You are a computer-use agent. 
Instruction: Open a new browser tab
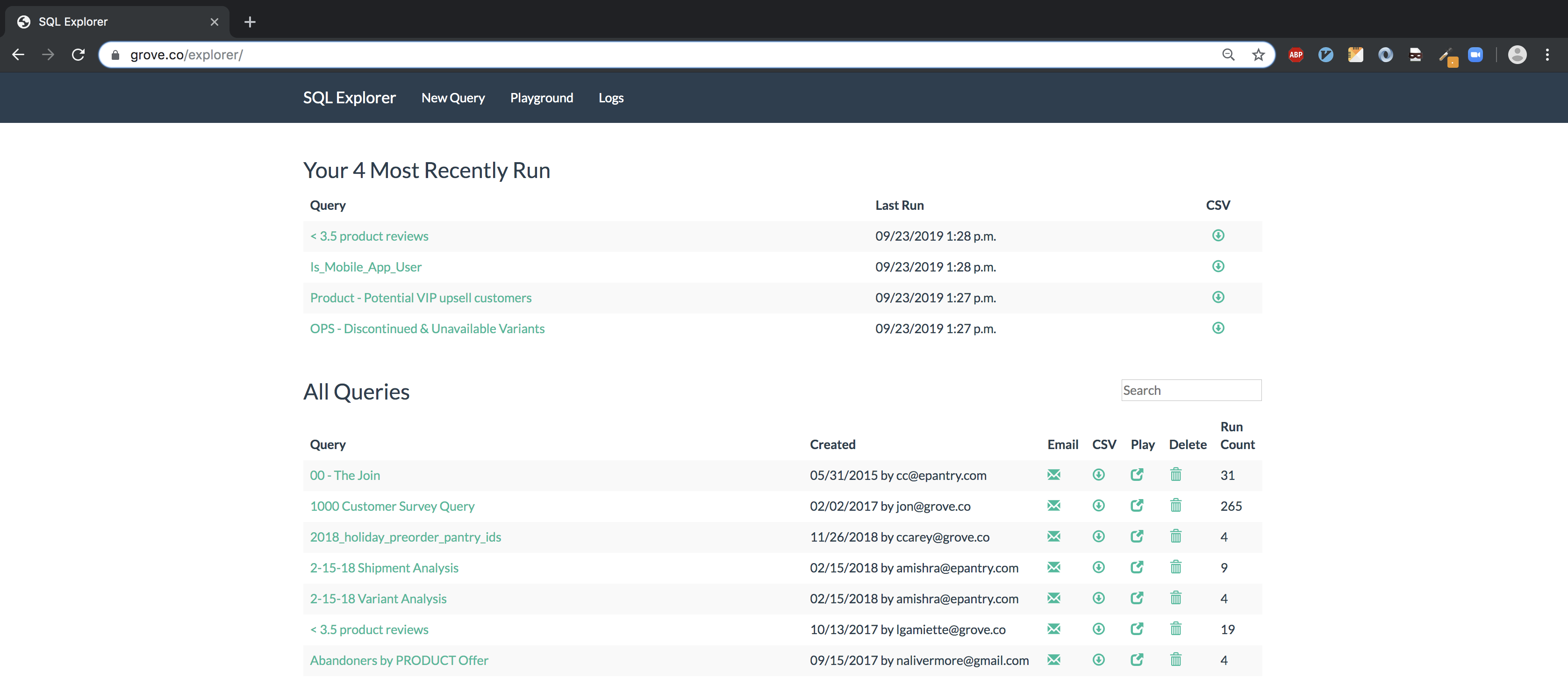pos(250,22)
